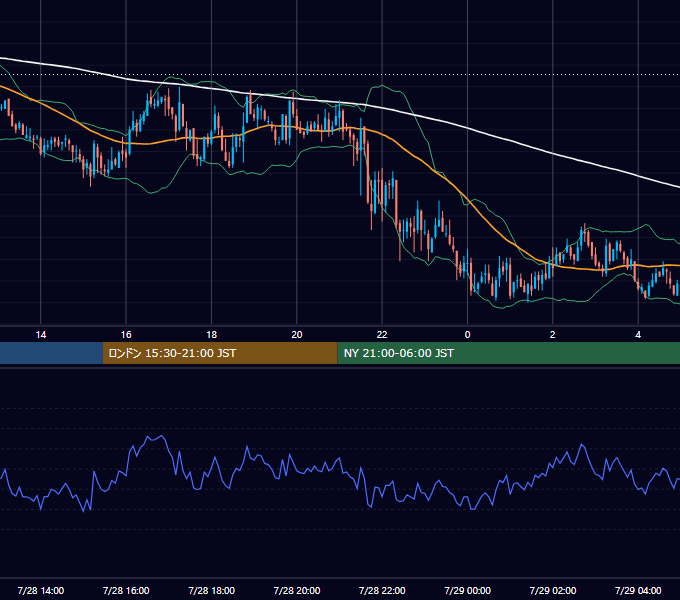Screen dimensions: 680x600
Task: Select the 0 hour axis label
Action: (x=468, y=335)
